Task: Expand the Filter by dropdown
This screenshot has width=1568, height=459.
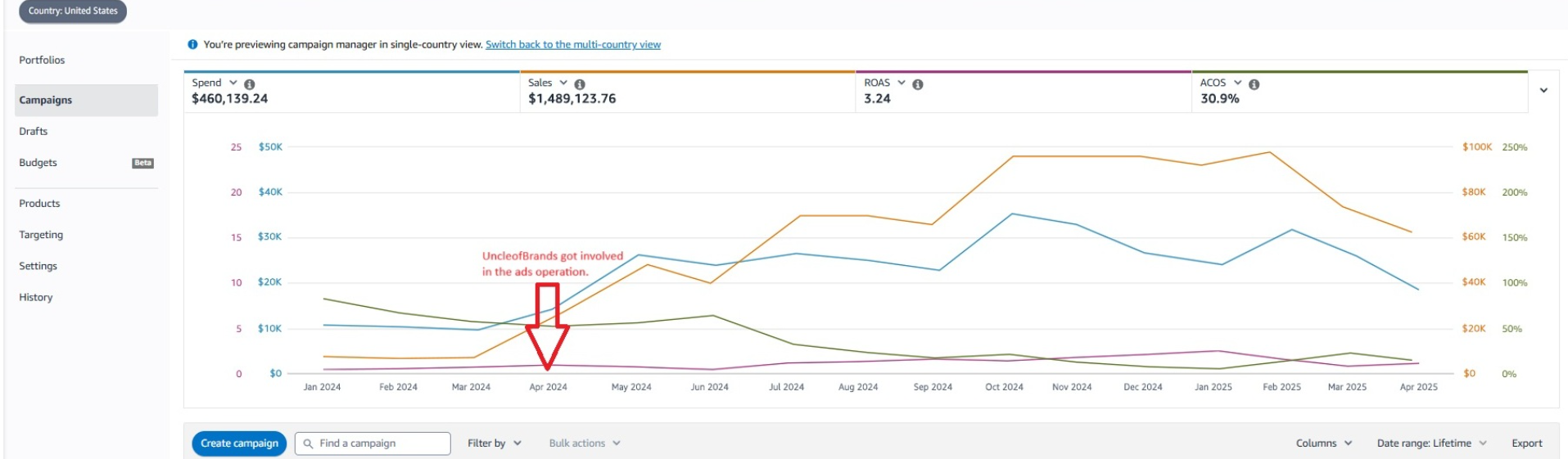Action: click(x=495, y=443)
